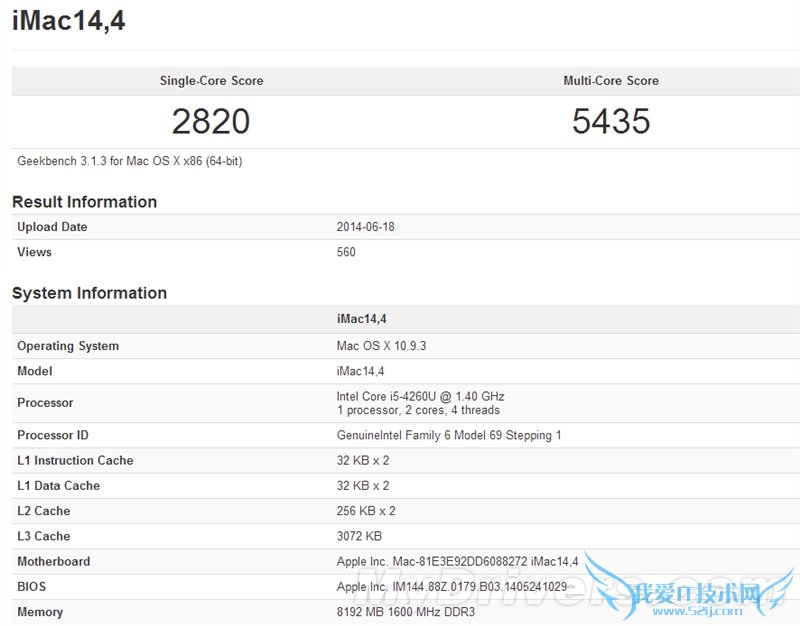Select the Views label
The height and width of the screenshot is (626, 800).
(34, 252)
